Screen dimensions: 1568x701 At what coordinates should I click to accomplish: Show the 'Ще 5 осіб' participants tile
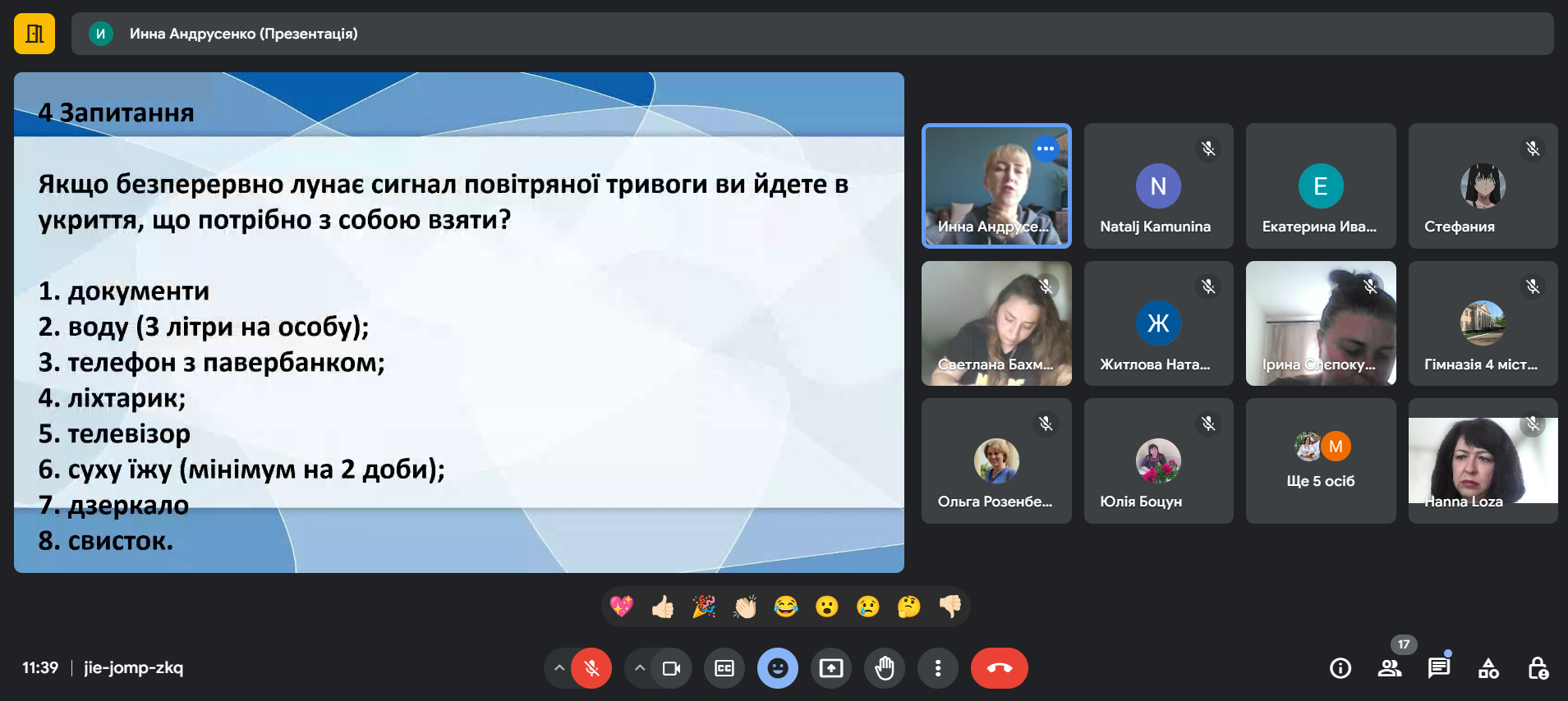(1320, 460)
